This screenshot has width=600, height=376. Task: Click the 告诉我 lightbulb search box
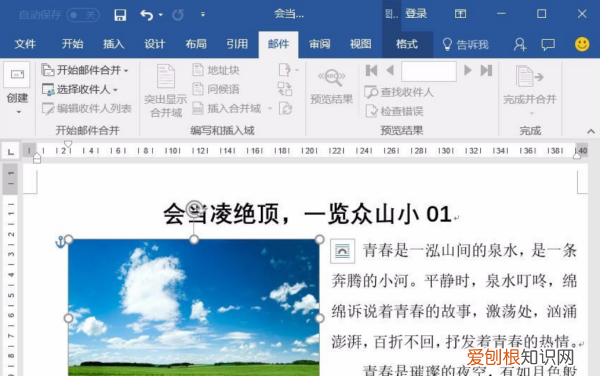[x=465, y=44]
